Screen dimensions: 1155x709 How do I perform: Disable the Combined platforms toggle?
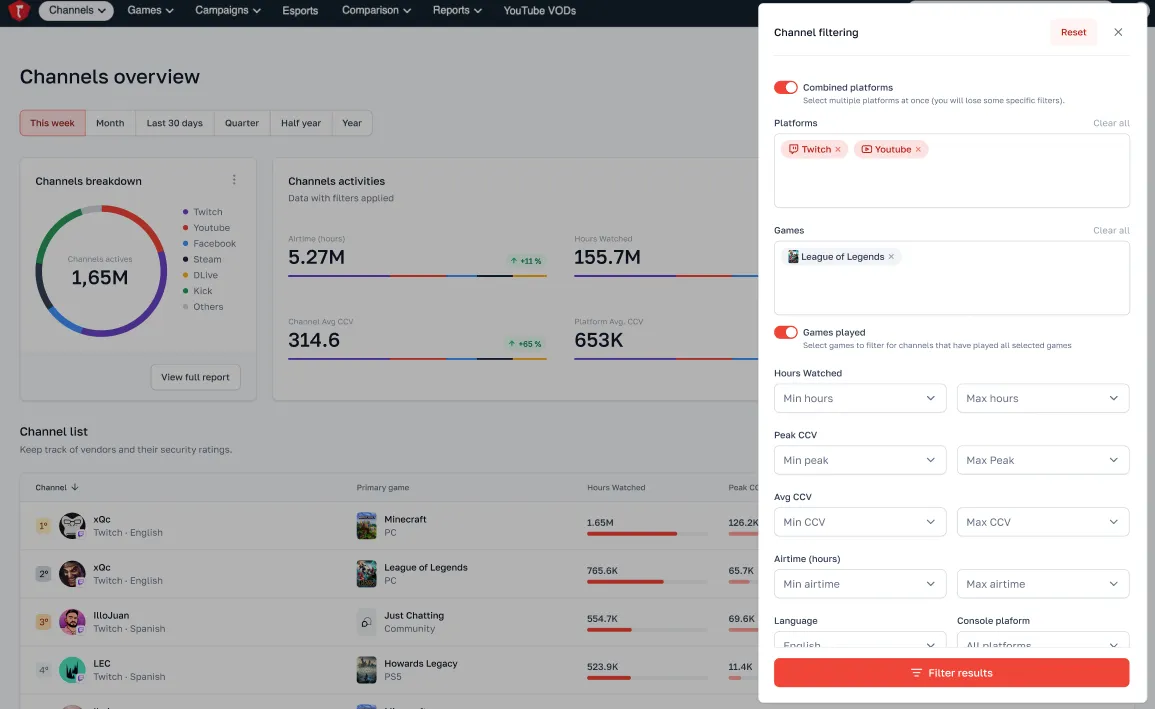point(786,88)
